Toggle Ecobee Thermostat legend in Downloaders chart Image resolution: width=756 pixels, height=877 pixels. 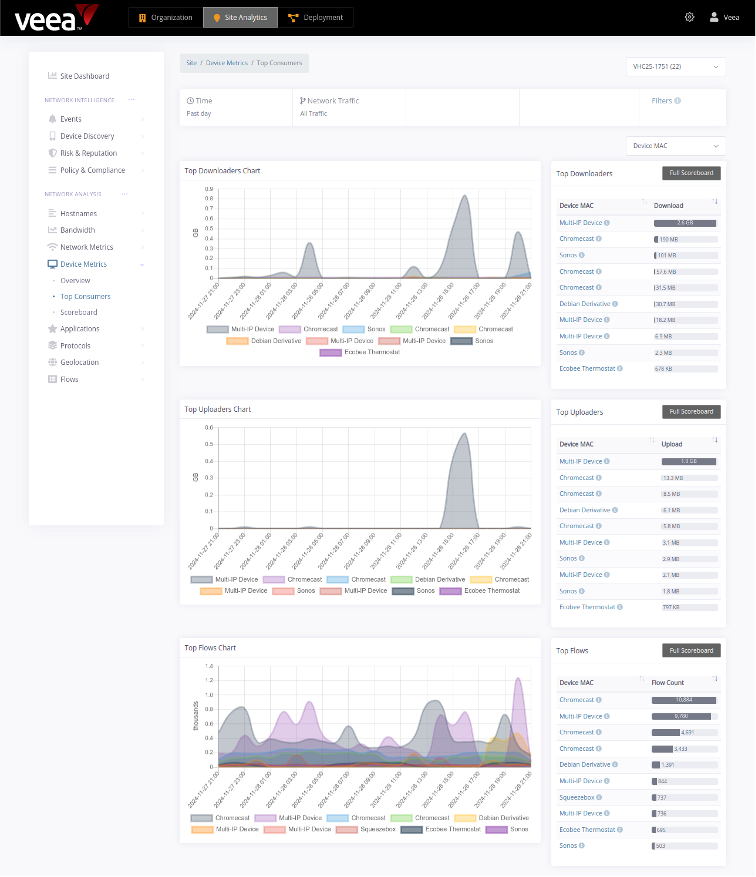tap(360, 352)
